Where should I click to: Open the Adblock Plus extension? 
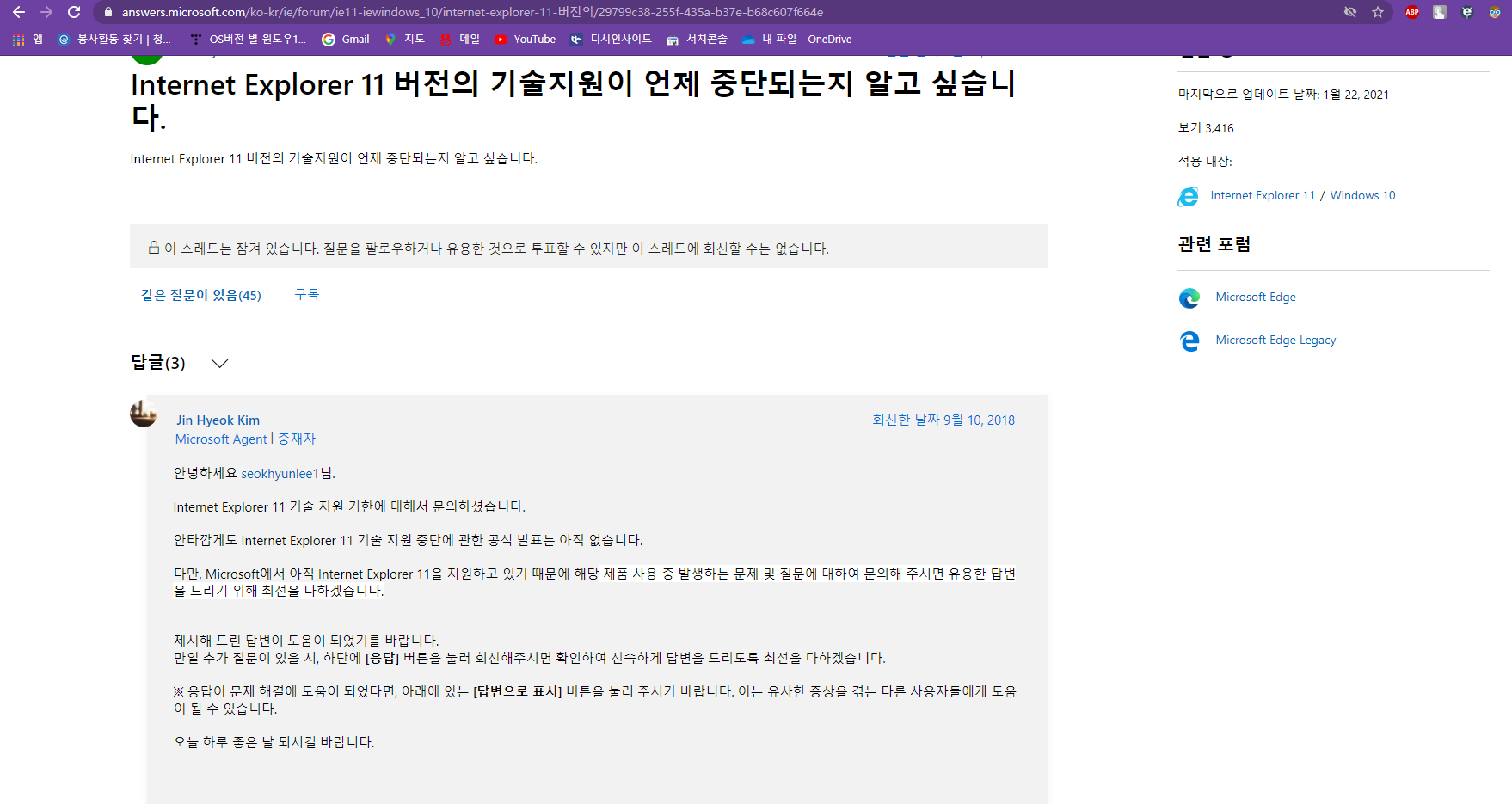(x=1412, y=12)
